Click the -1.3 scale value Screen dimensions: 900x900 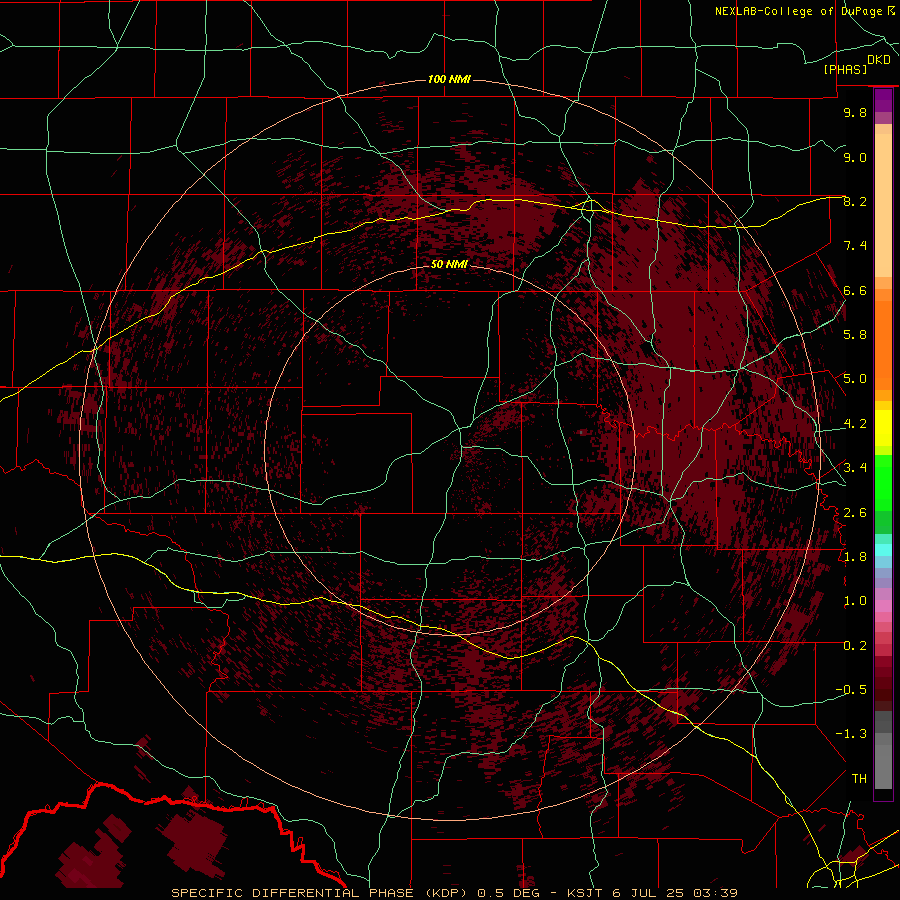pos(851,734)
